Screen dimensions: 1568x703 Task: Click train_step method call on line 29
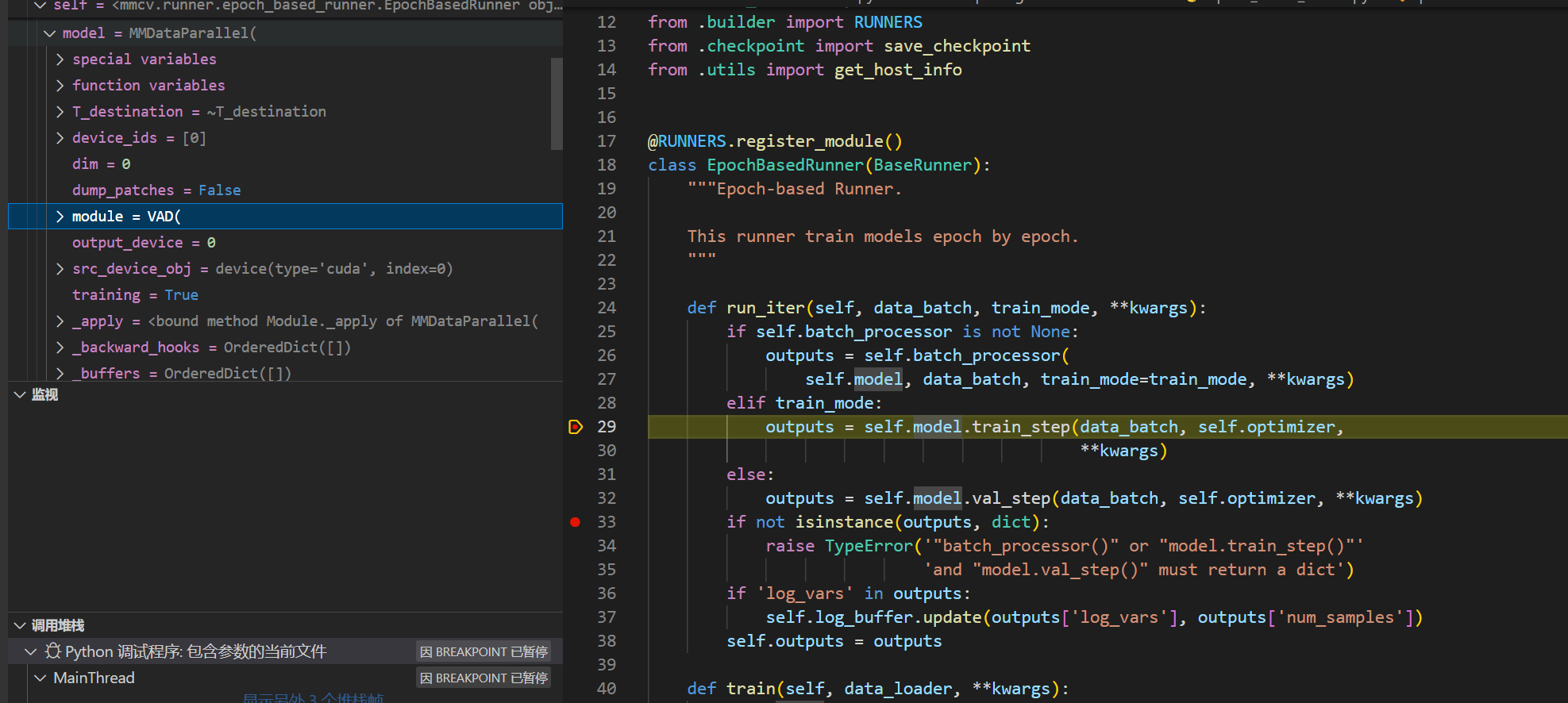pos(1021,427)
